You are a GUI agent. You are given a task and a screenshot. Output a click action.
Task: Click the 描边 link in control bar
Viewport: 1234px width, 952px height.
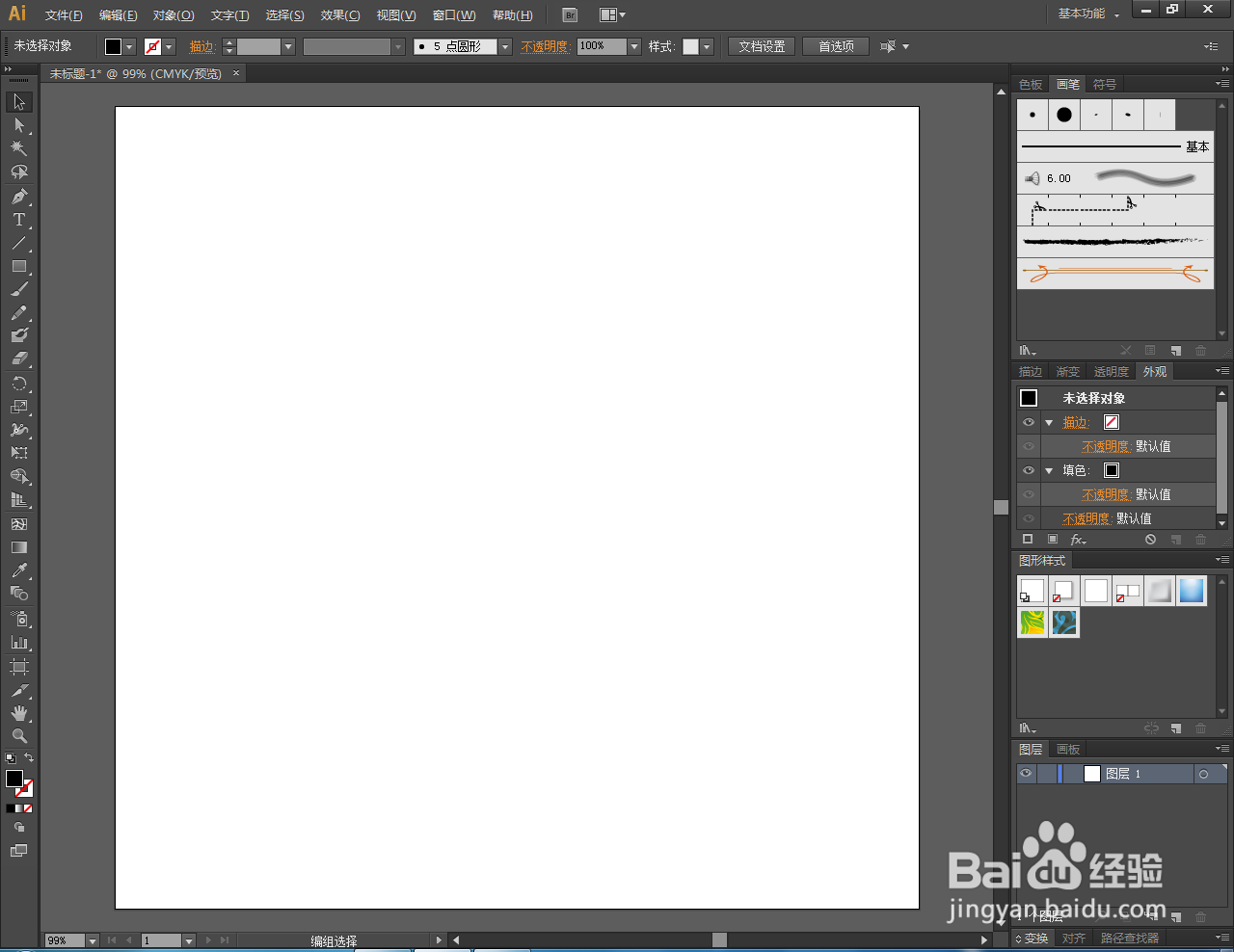click(x=201, y=46)
